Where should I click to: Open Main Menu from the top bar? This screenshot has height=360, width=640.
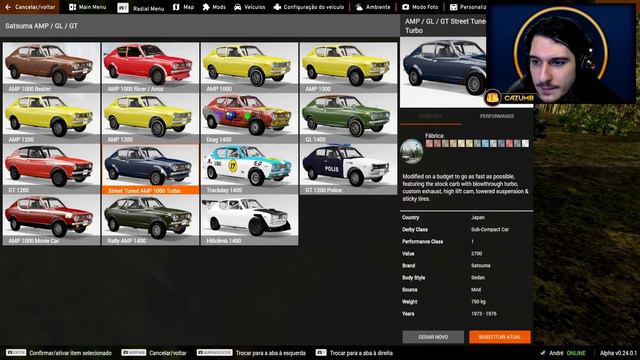tap(87, 7)
